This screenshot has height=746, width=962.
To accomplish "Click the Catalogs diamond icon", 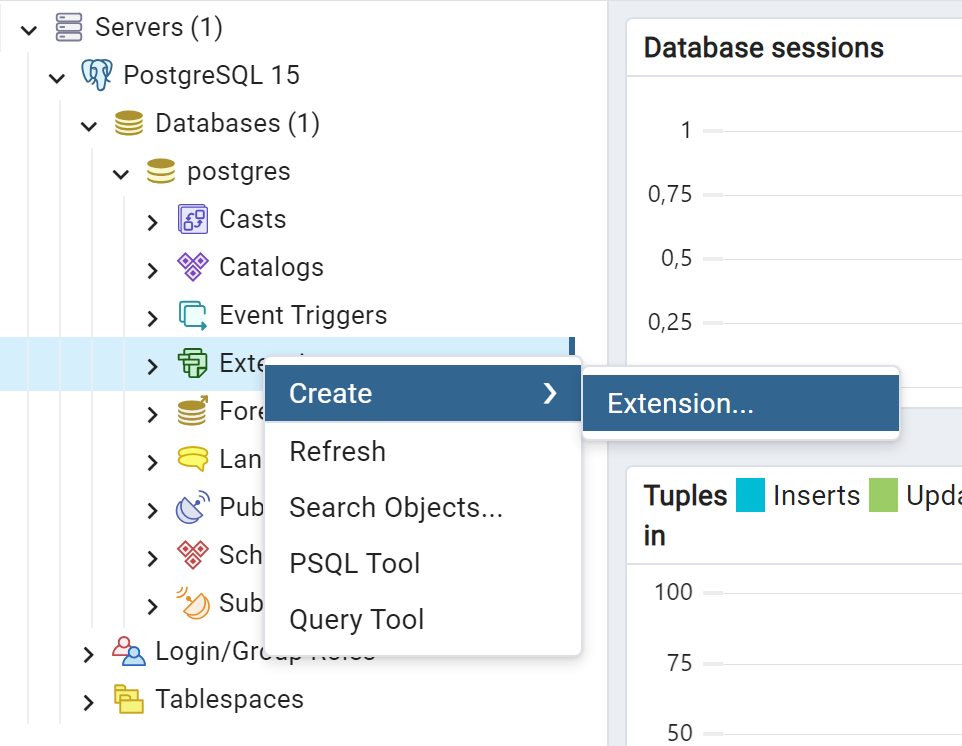I will click(x=193, y=267).
